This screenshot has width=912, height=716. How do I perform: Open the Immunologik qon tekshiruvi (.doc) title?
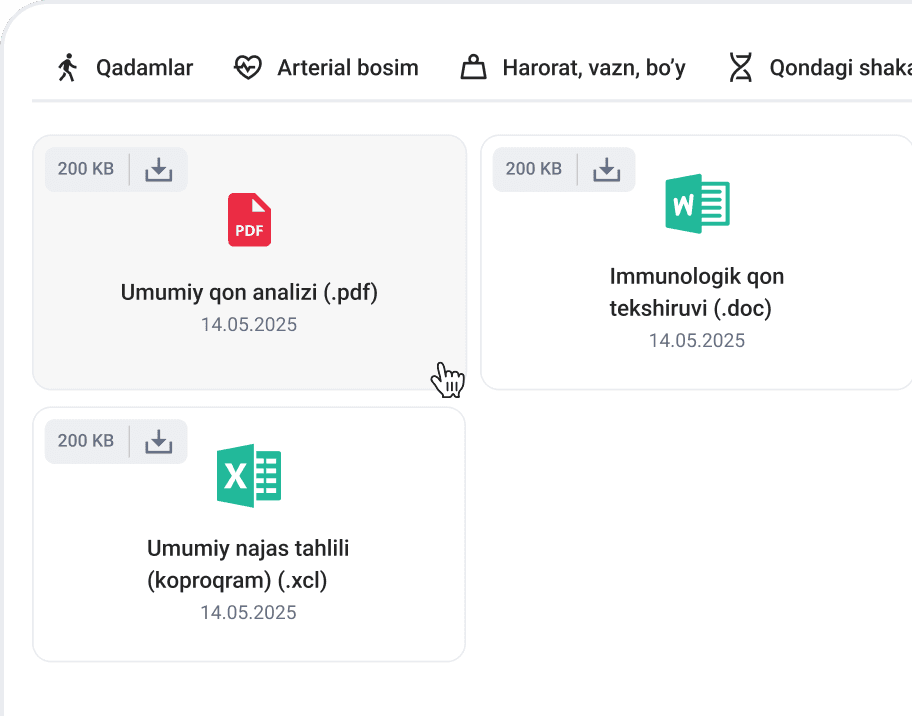696,292
